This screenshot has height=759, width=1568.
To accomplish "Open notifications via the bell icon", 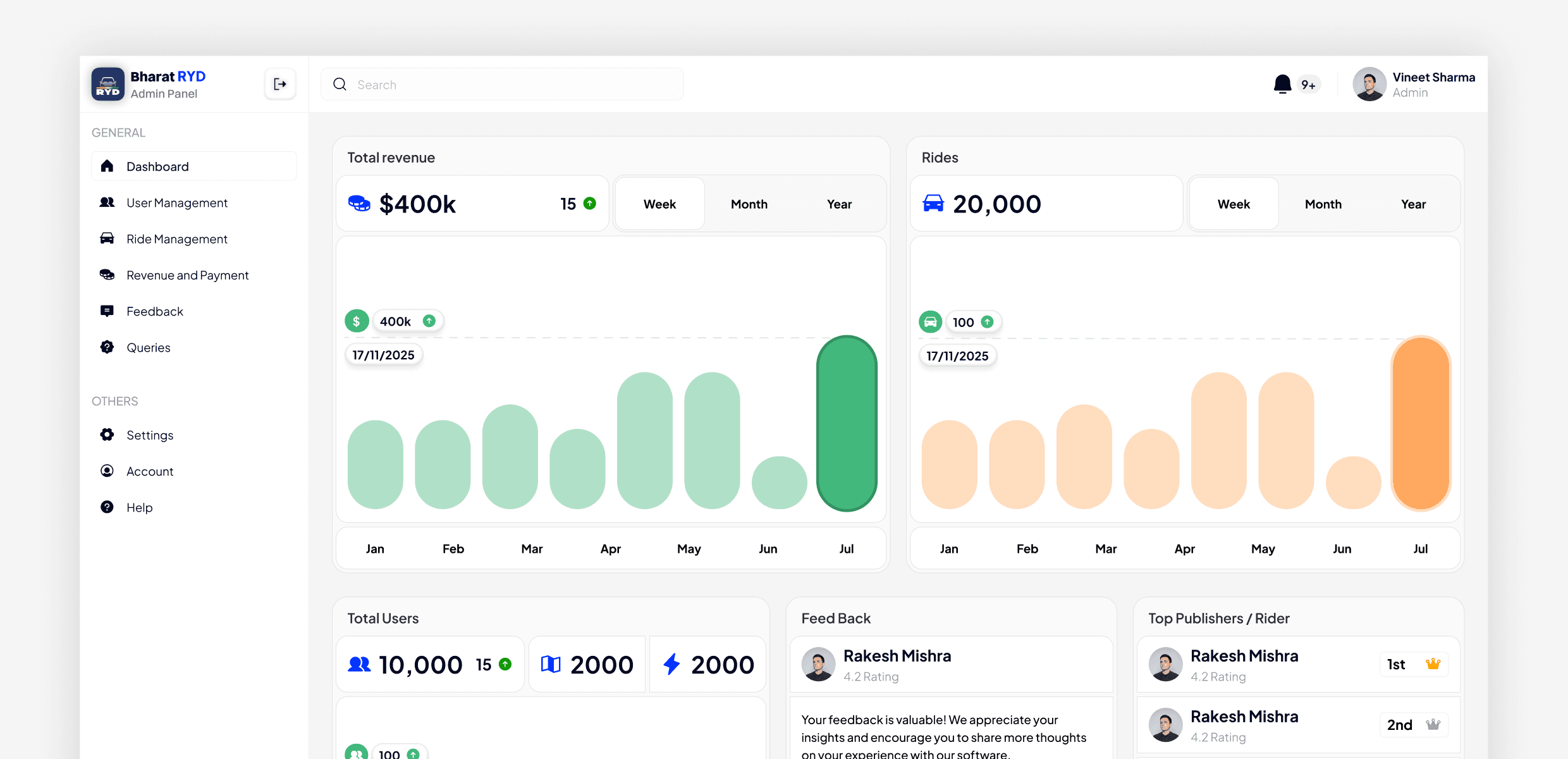I will (x=1282, y=84).
